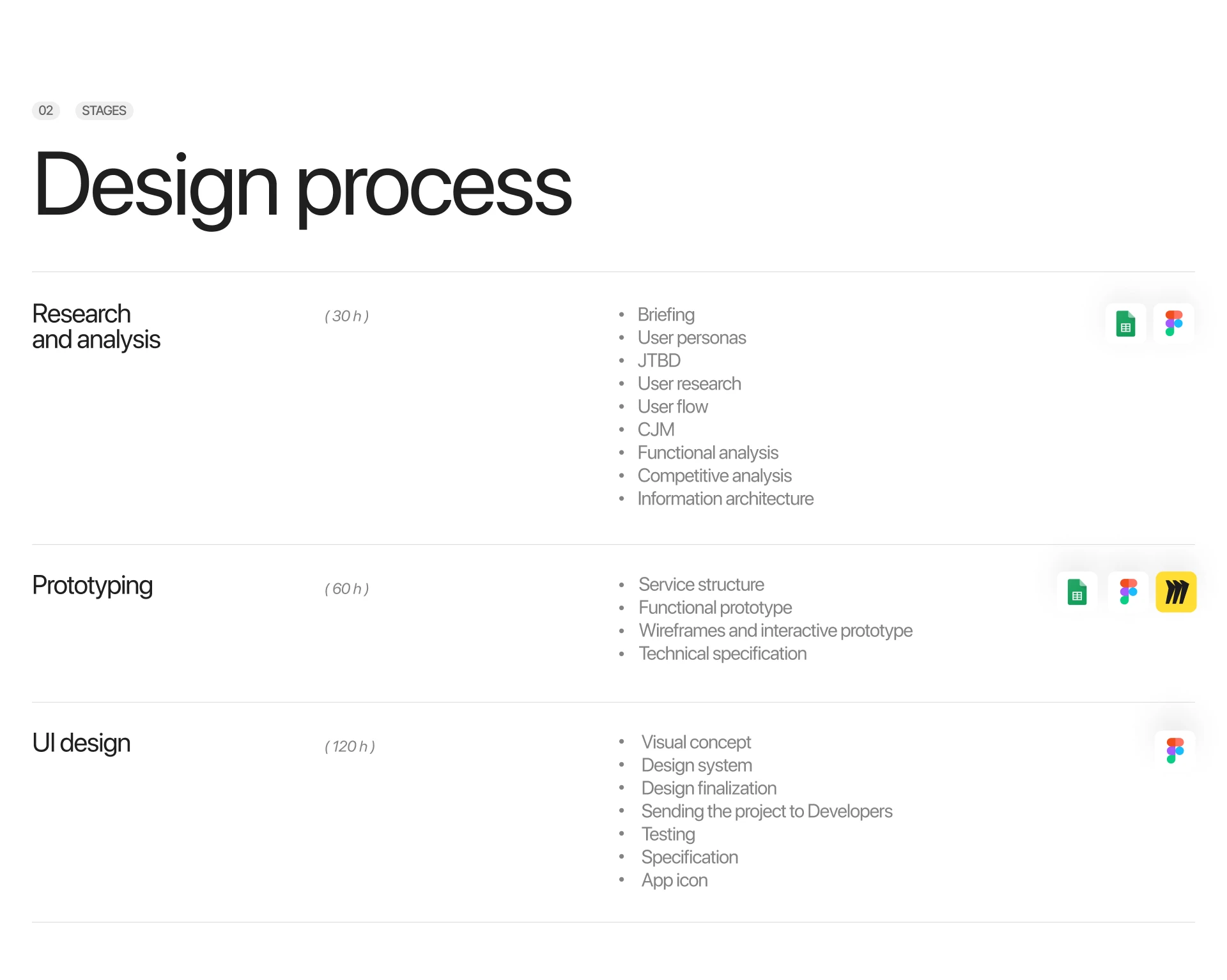Click the 30 h duration label
The image size is (1227, 980).
click(x=347, y=316)
